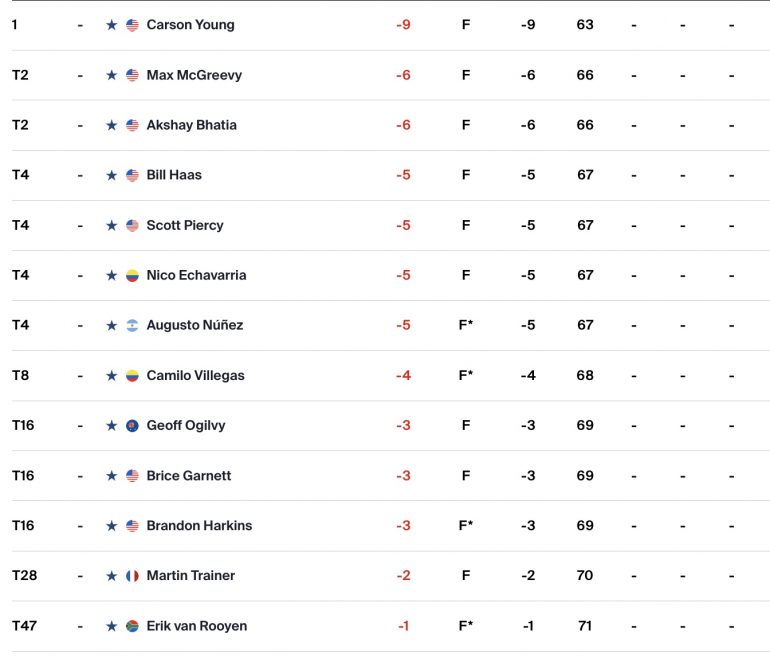Click Camilo Villegas' red -4 total score

click(403, 376)
